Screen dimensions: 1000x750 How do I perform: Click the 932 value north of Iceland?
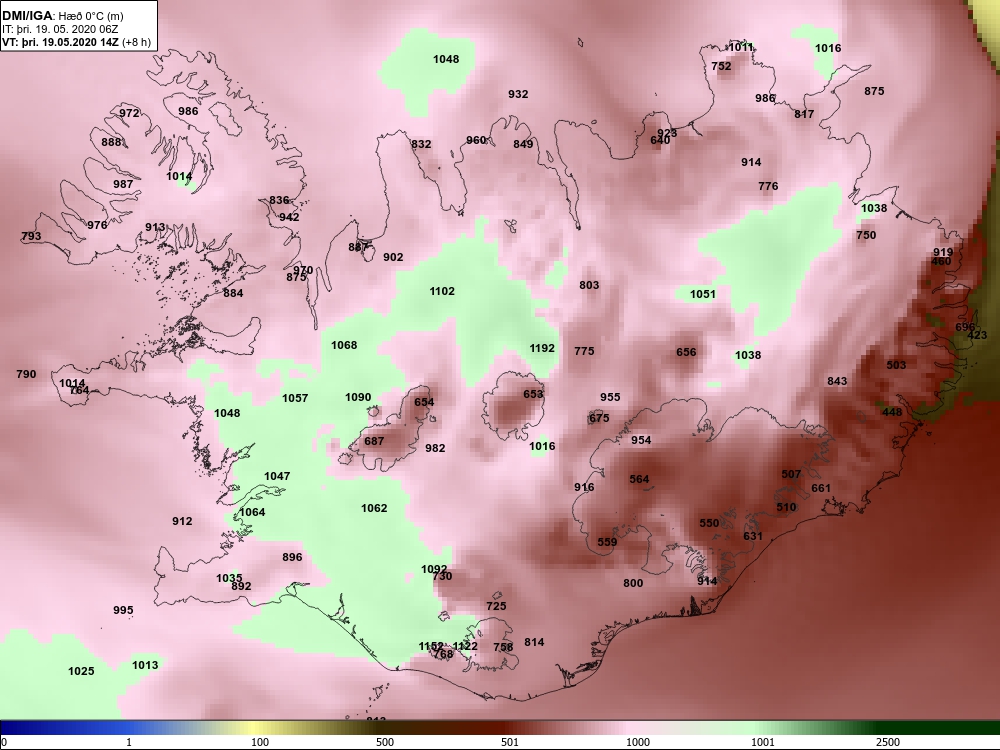click(x=518, y=94)
